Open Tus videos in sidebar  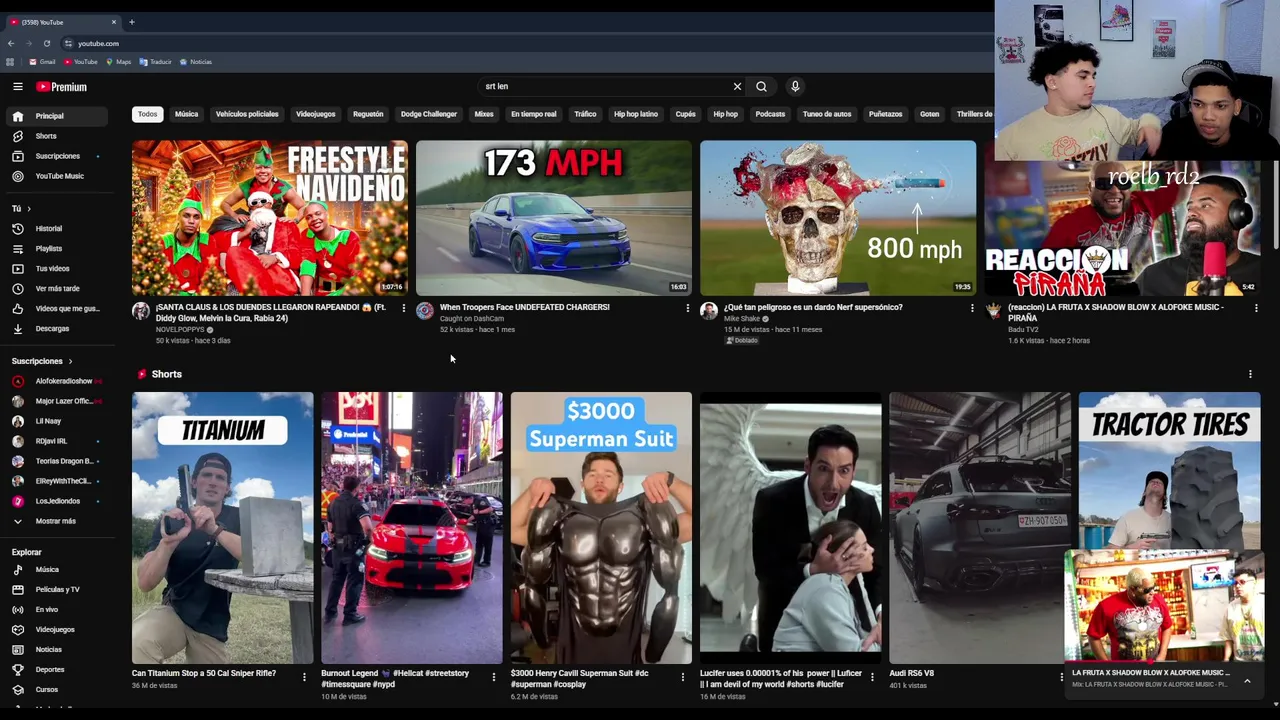[56, 268]
